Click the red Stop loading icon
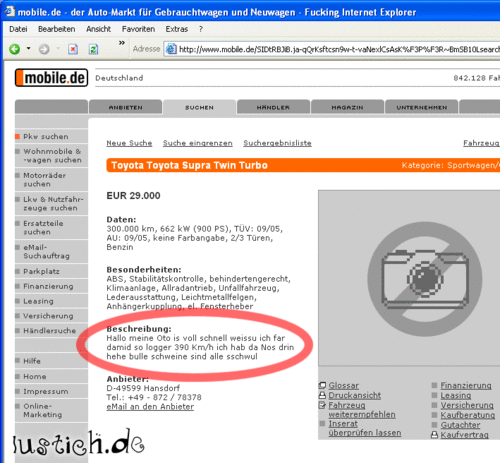The height and width of the screenshot is (463, 500). coord(73,49)
